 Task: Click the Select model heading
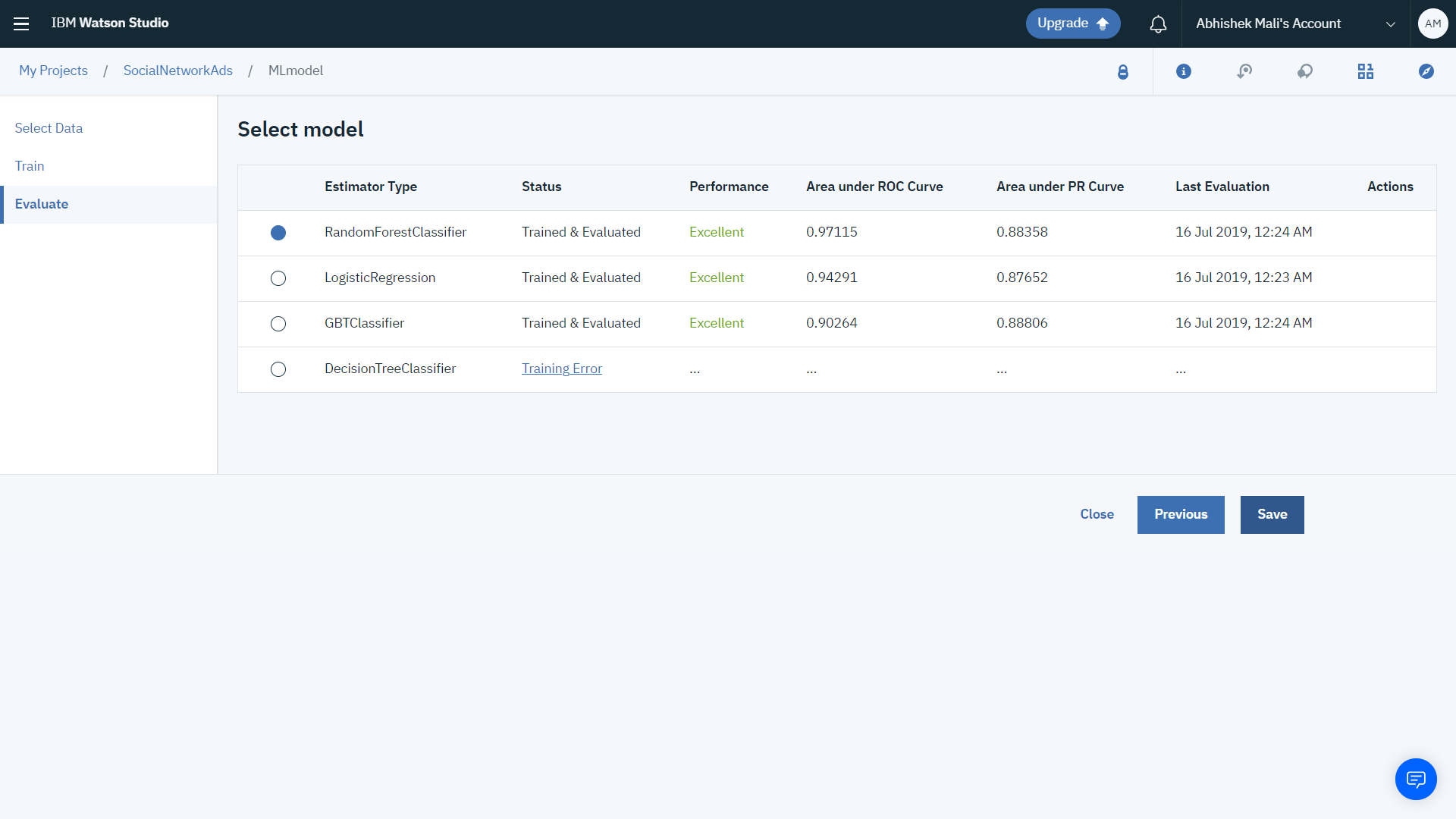(300, 130)
